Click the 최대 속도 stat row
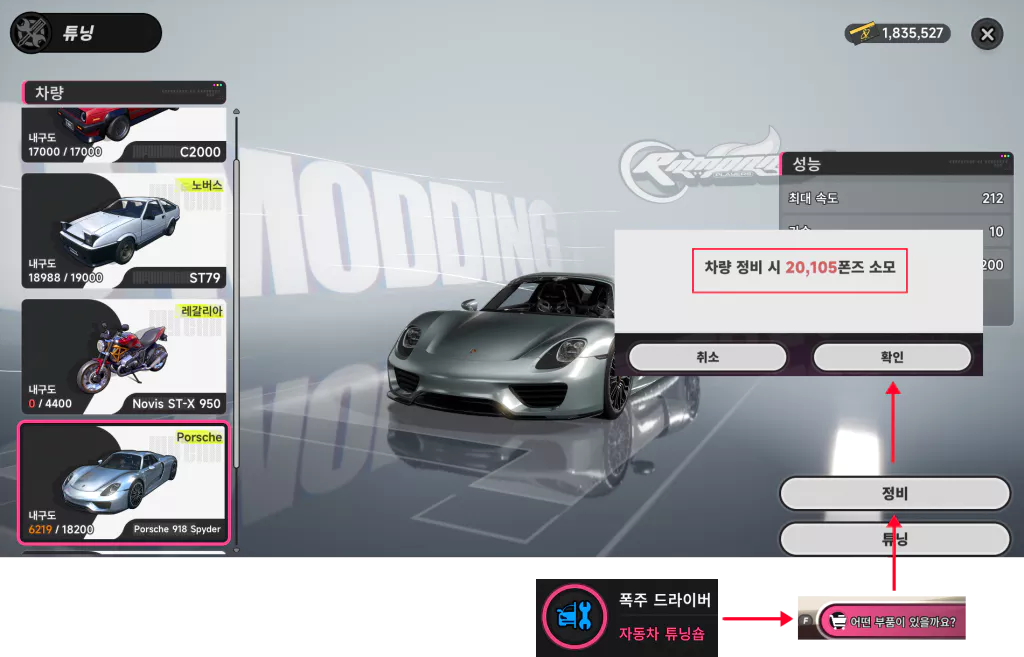 click(x=895, y=198)
